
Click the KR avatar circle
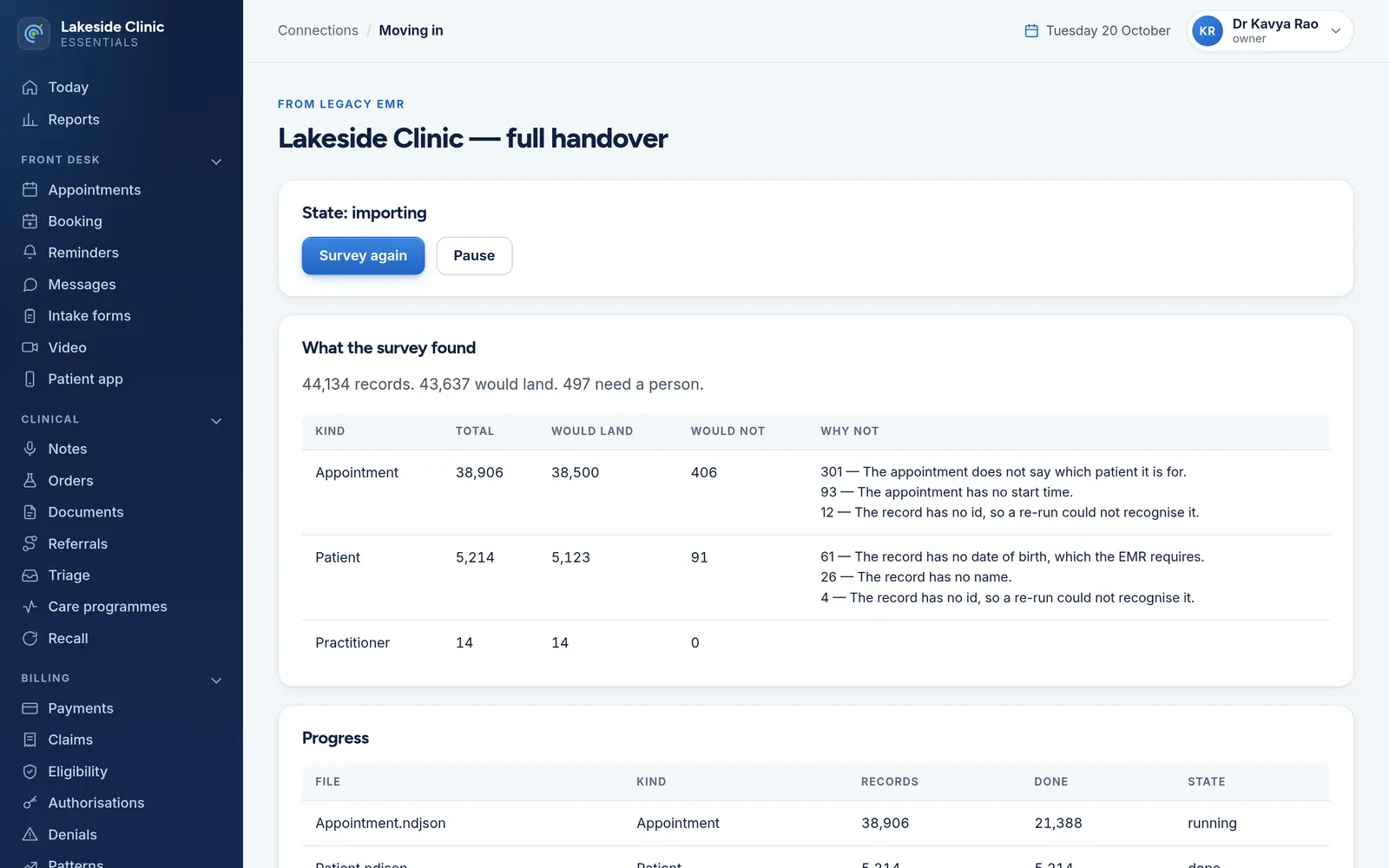click(1207, 31)
